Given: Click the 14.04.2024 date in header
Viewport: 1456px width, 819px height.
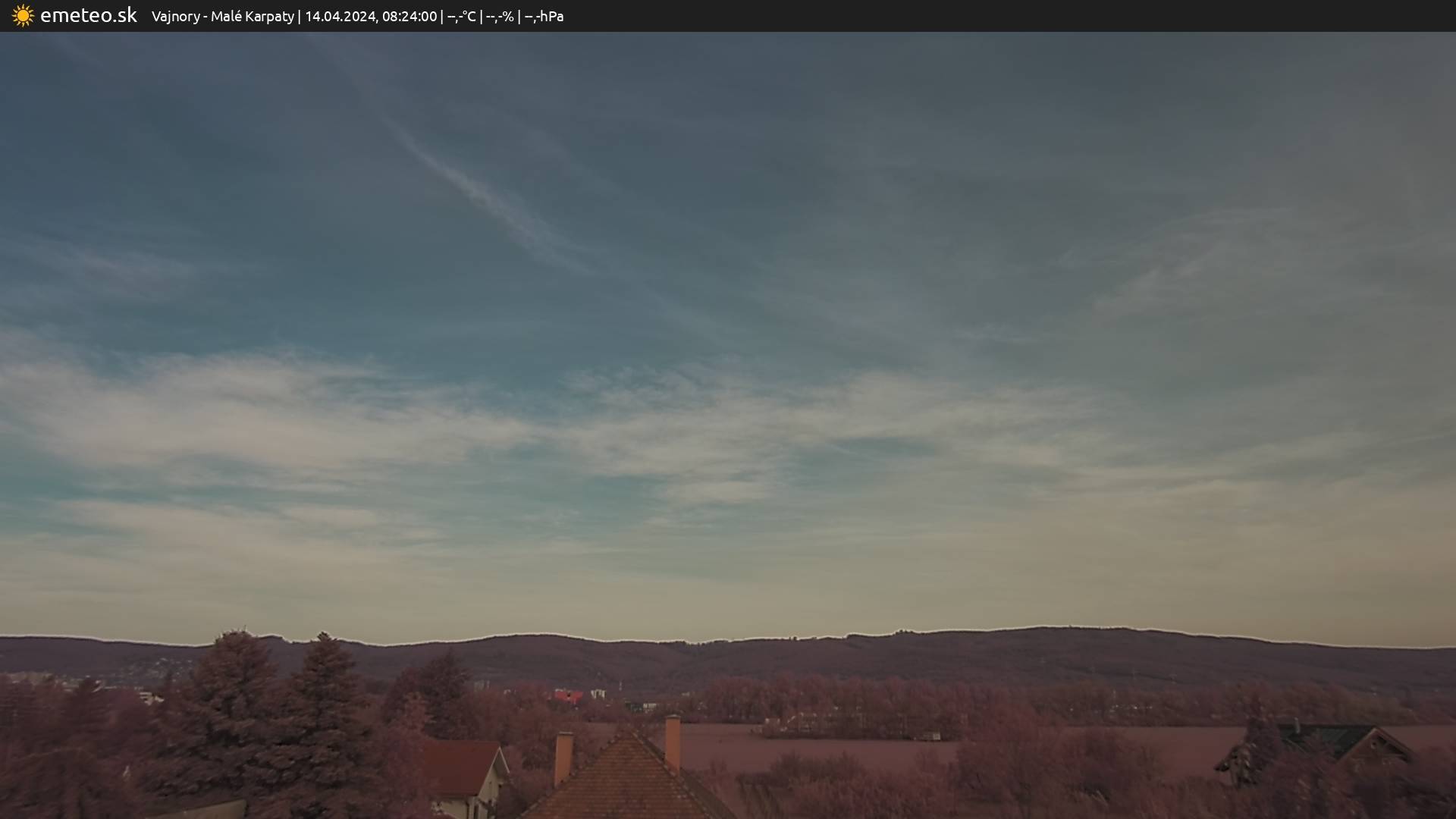Looking at the screenshot, I should point(340,17).
